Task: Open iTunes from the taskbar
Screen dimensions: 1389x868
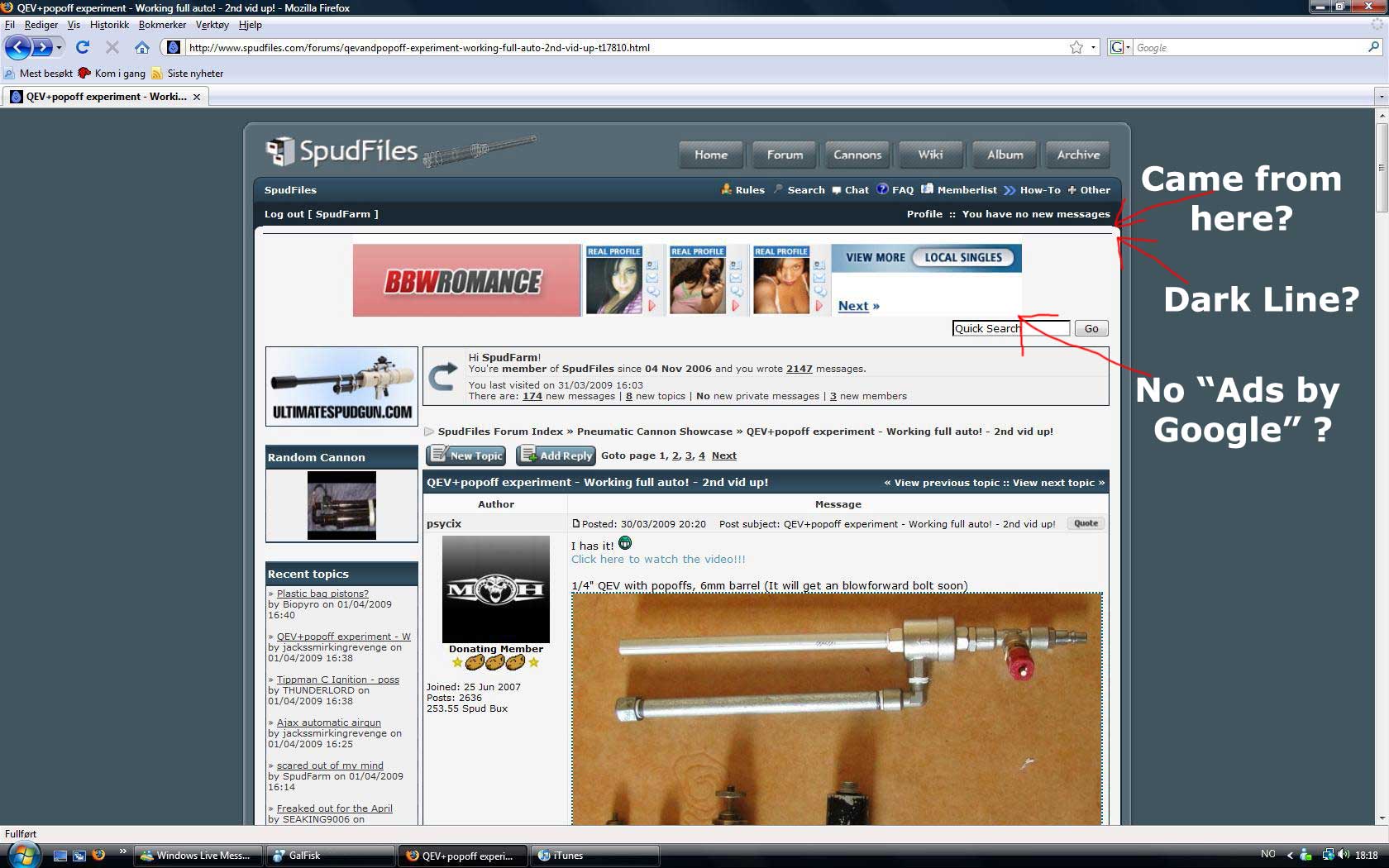Action: pyautogui.click(x=594, y=856)
